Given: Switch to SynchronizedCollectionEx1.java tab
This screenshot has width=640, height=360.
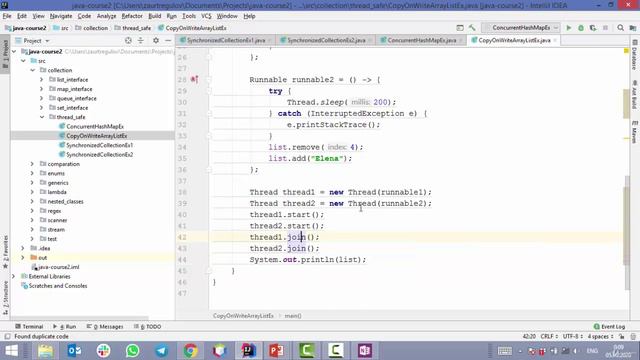Looking at the screenshot, I should [226, 40].
